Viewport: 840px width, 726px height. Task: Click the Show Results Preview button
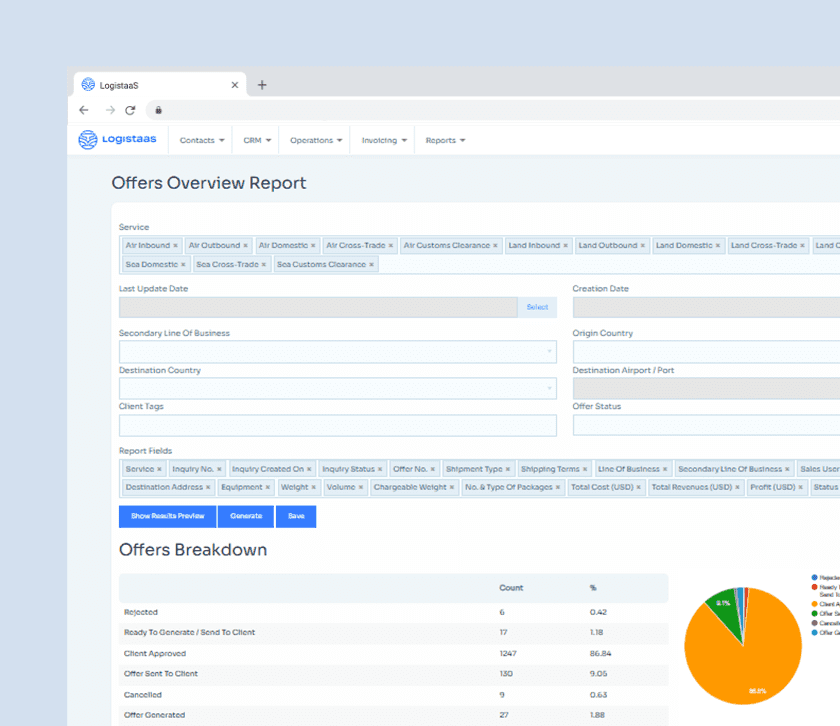click(166, 516)
